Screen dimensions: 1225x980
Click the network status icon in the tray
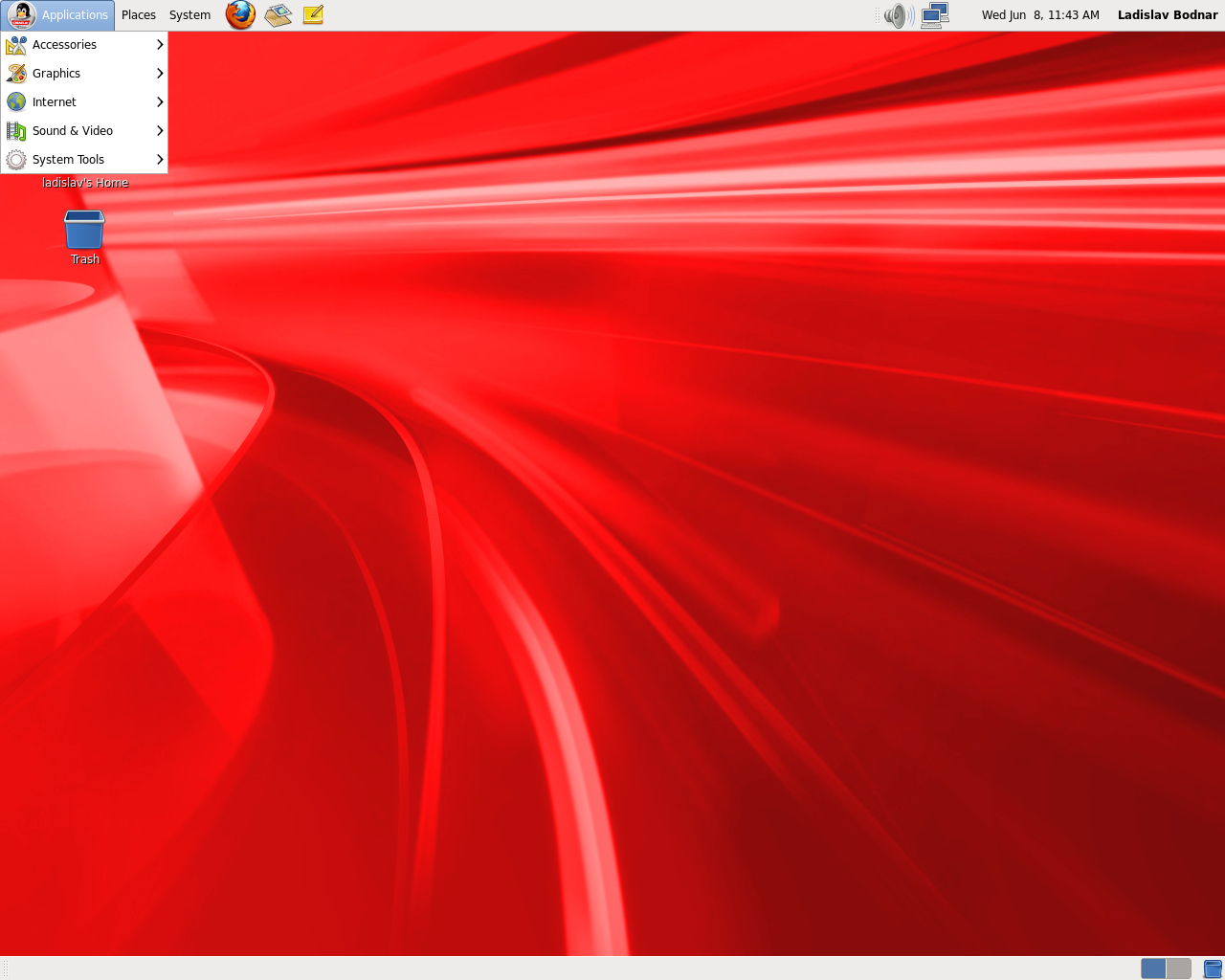[933, 15]
